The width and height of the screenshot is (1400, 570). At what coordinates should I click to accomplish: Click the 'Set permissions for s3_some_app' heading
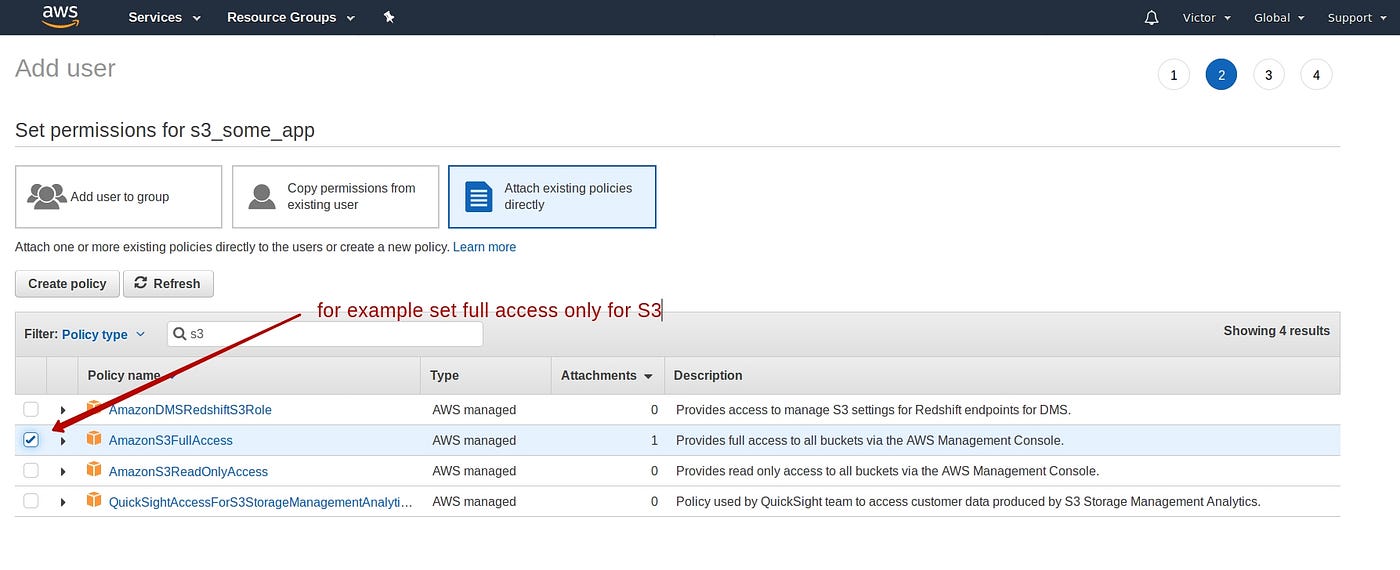[x=165, y=130]
